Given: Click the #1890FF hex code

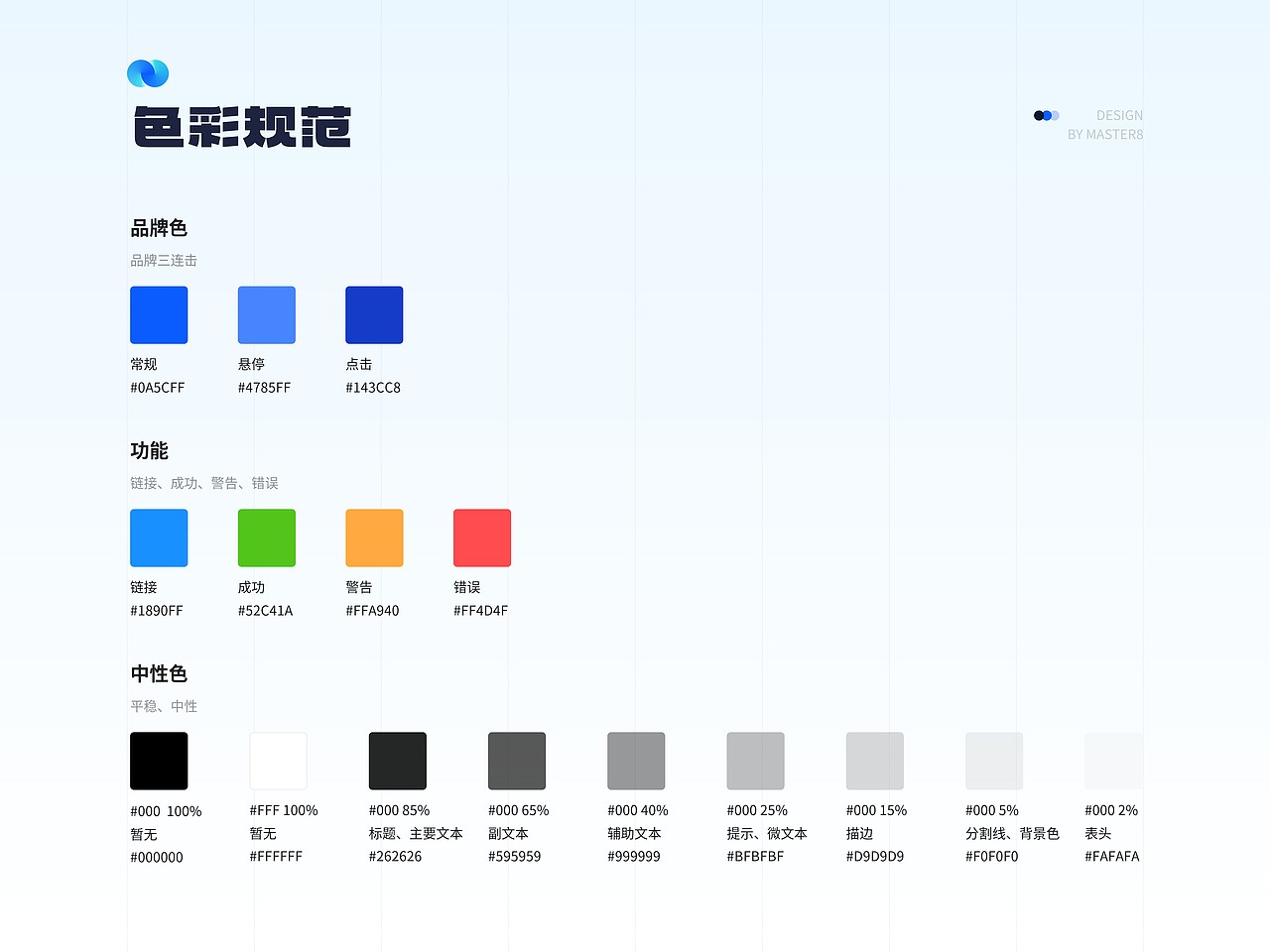Looking at the screenshot, I should (157, 611).
